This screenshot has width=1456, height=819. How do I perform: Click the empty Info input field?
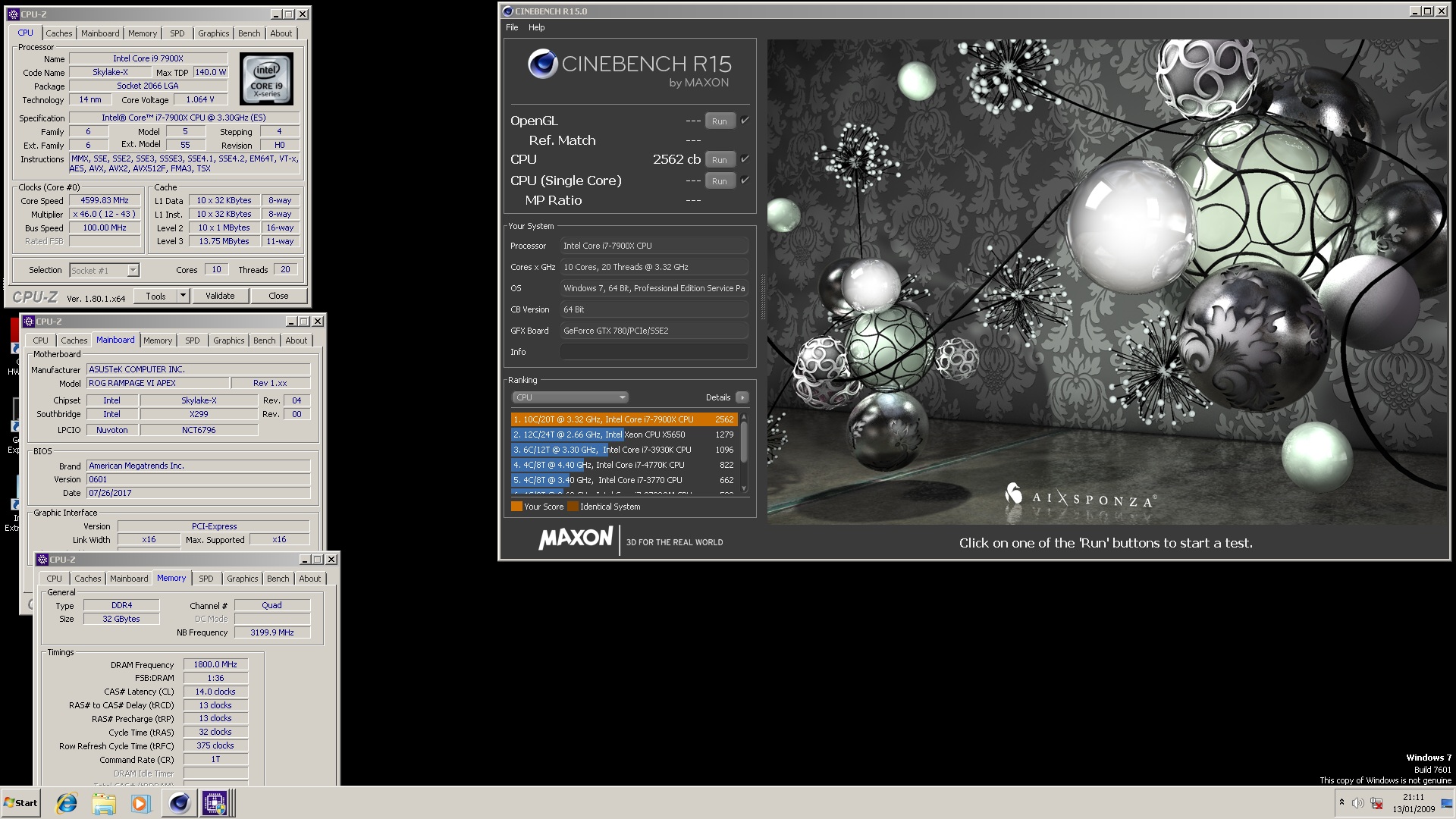click(654, 352)
